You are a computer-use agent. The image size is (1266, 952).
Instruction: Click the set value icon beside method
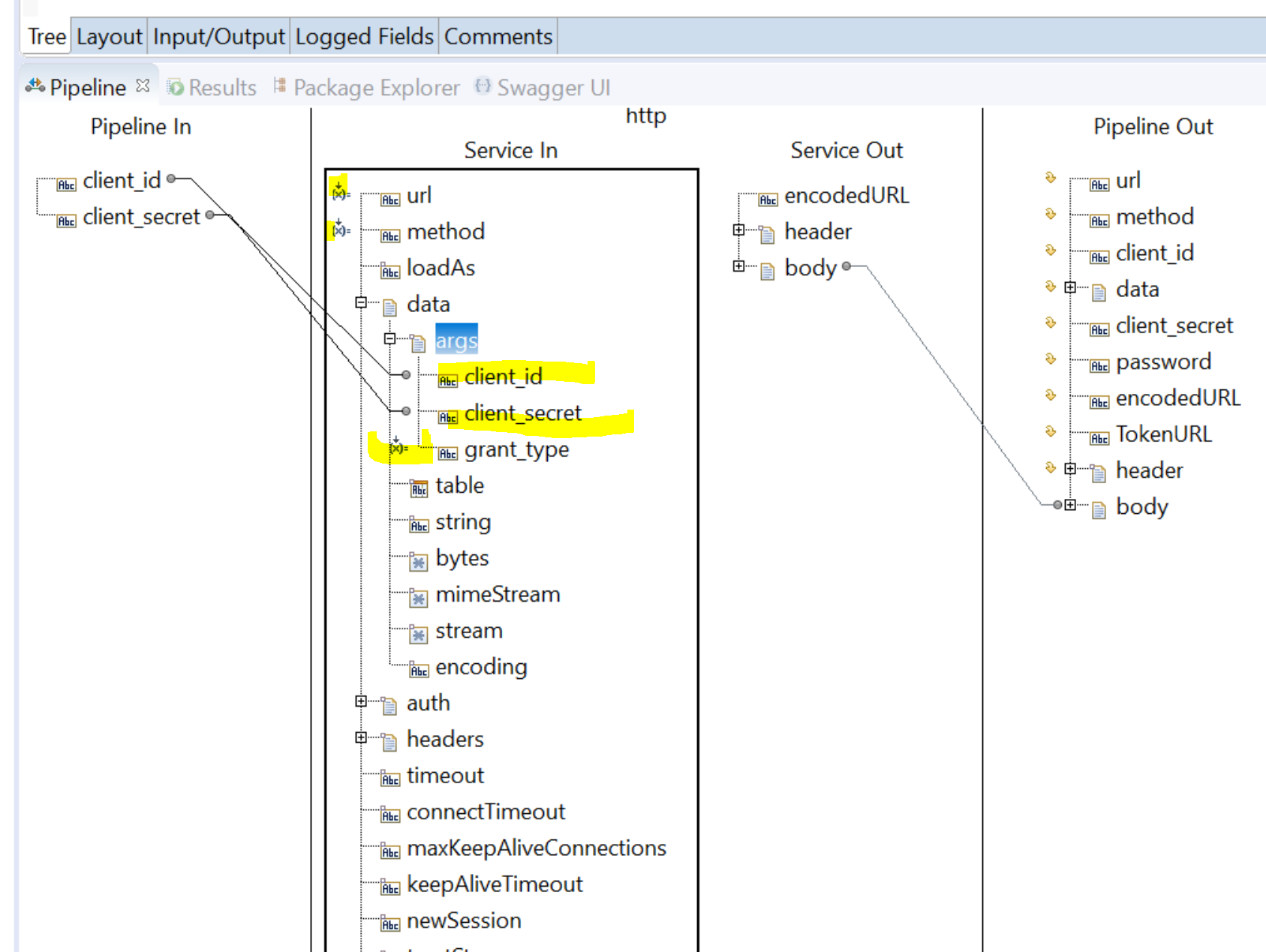[339, 232]
